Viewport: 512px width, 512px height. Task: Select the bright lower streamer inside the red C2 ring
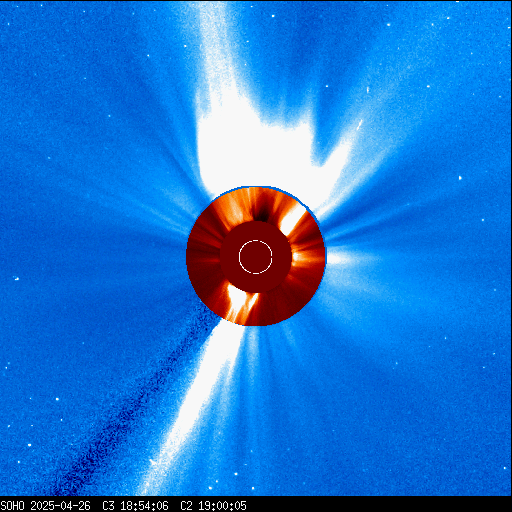point(241,303)
